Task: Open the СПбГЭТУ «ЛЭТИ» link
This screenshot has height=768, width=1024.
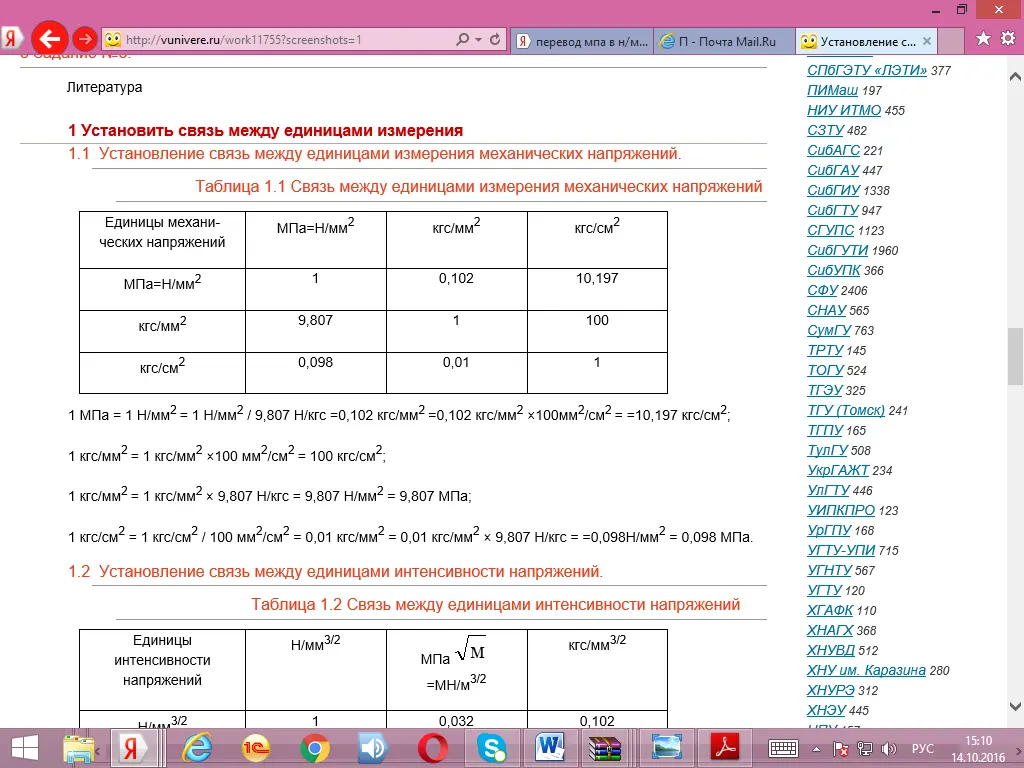Action: 867,70
